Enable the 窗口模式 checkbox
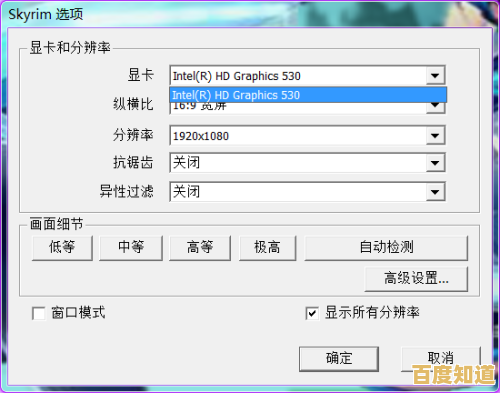 click(39, 313)
